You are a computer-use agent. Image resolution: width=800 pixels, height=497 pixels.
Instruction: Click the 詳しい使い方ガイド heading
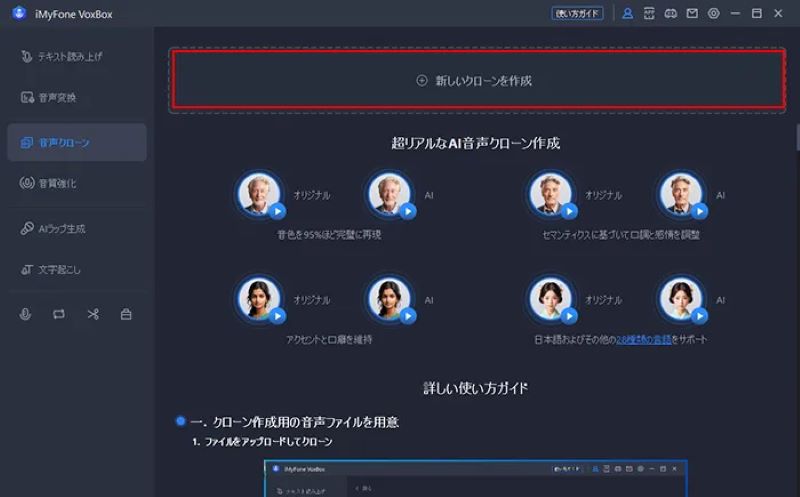coord(476,388)
